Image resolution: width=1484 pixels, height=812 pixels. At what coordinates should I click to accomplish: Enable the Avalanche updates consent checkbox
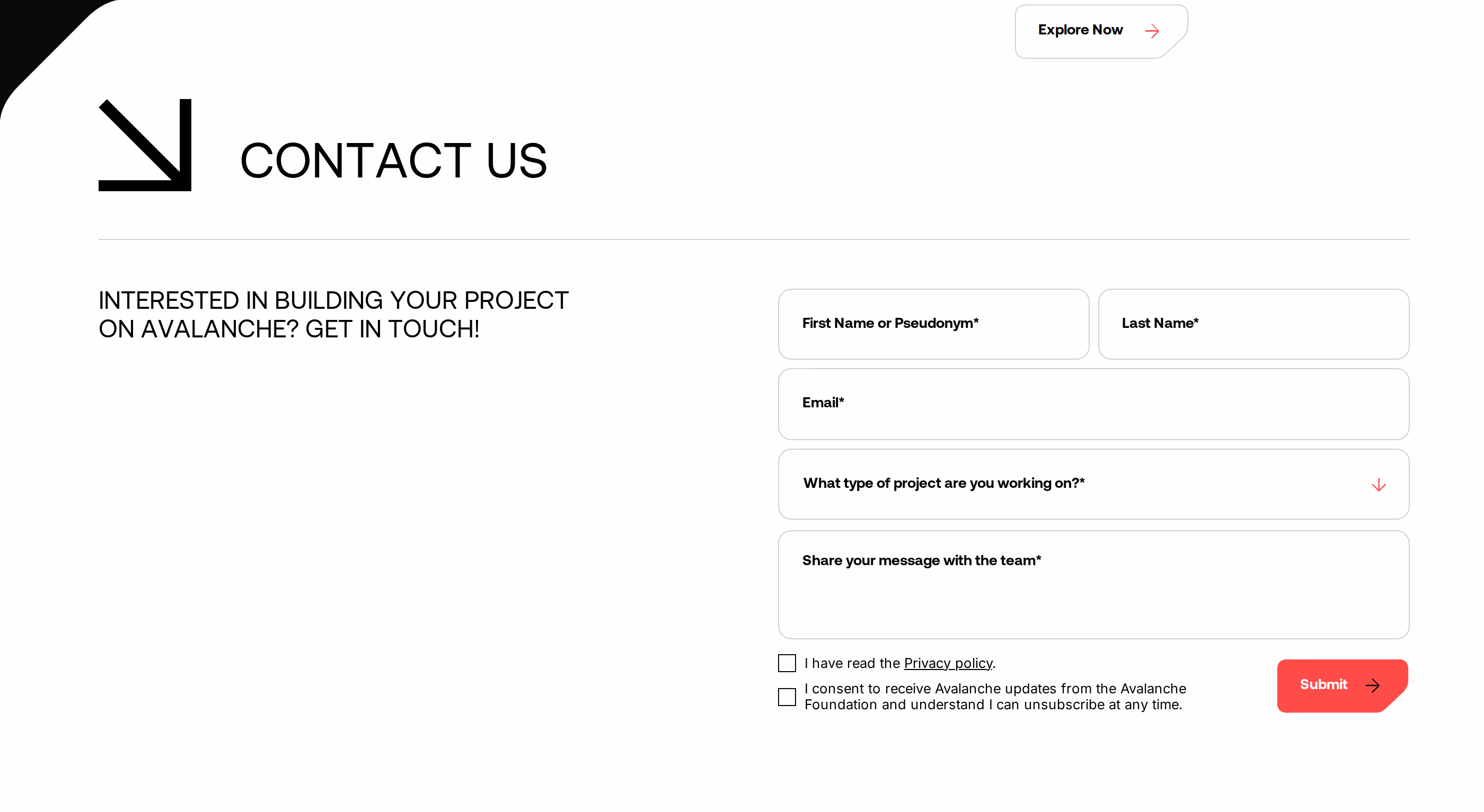click(x=787, y=697)
